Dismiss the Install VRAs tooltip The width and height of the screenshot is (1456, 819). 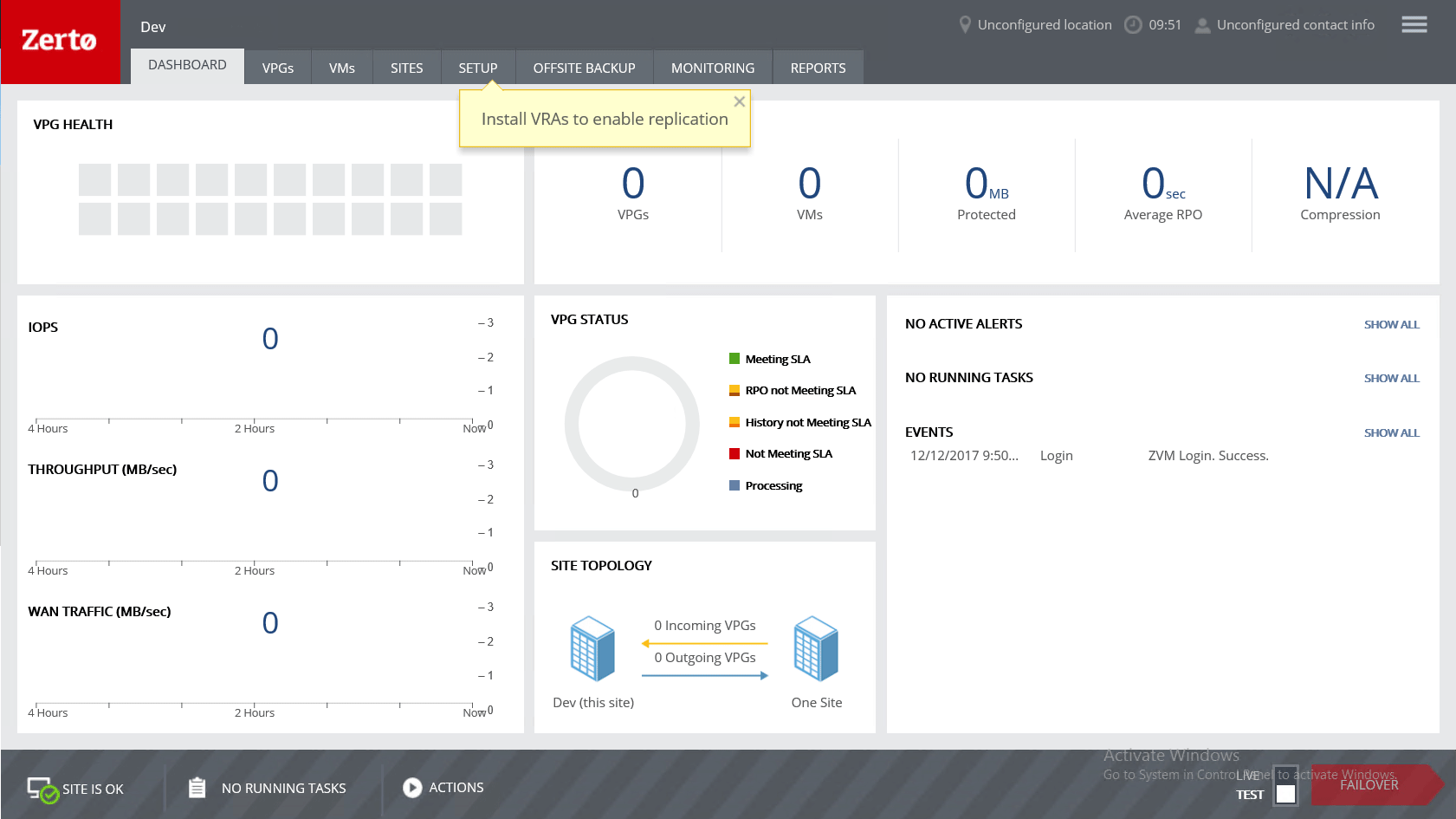740,101
